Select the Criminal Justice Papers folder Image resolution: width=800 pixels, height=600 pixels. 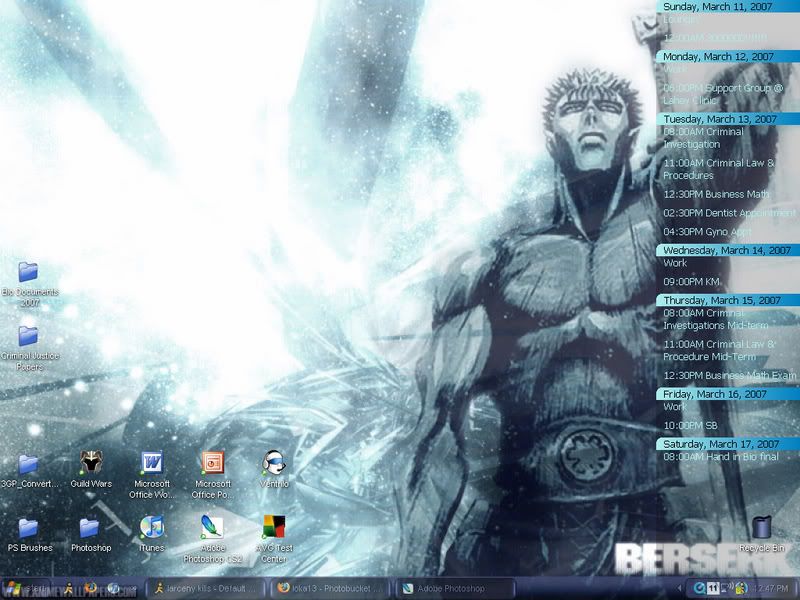tap(29, 348)
